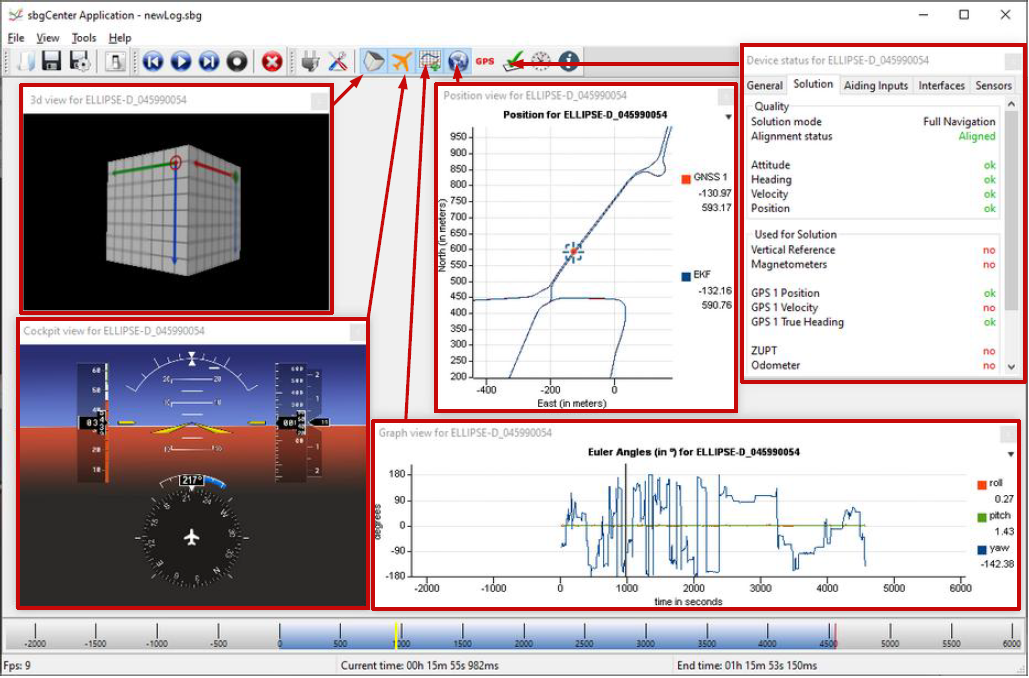Open the Position view map tool
This screenshot has height=678, width=1029.
(x=430, y=60)
